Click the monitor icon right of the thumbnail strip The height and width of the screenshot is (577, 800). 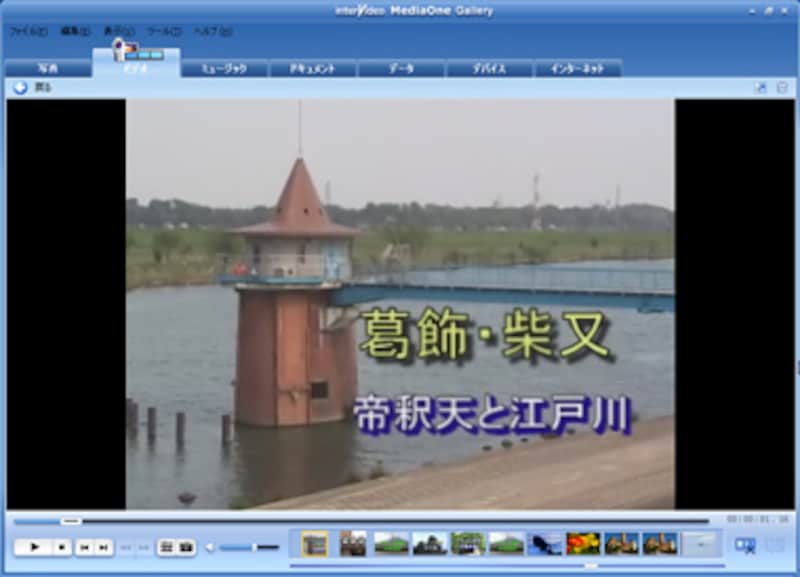(x=745, y=545)
